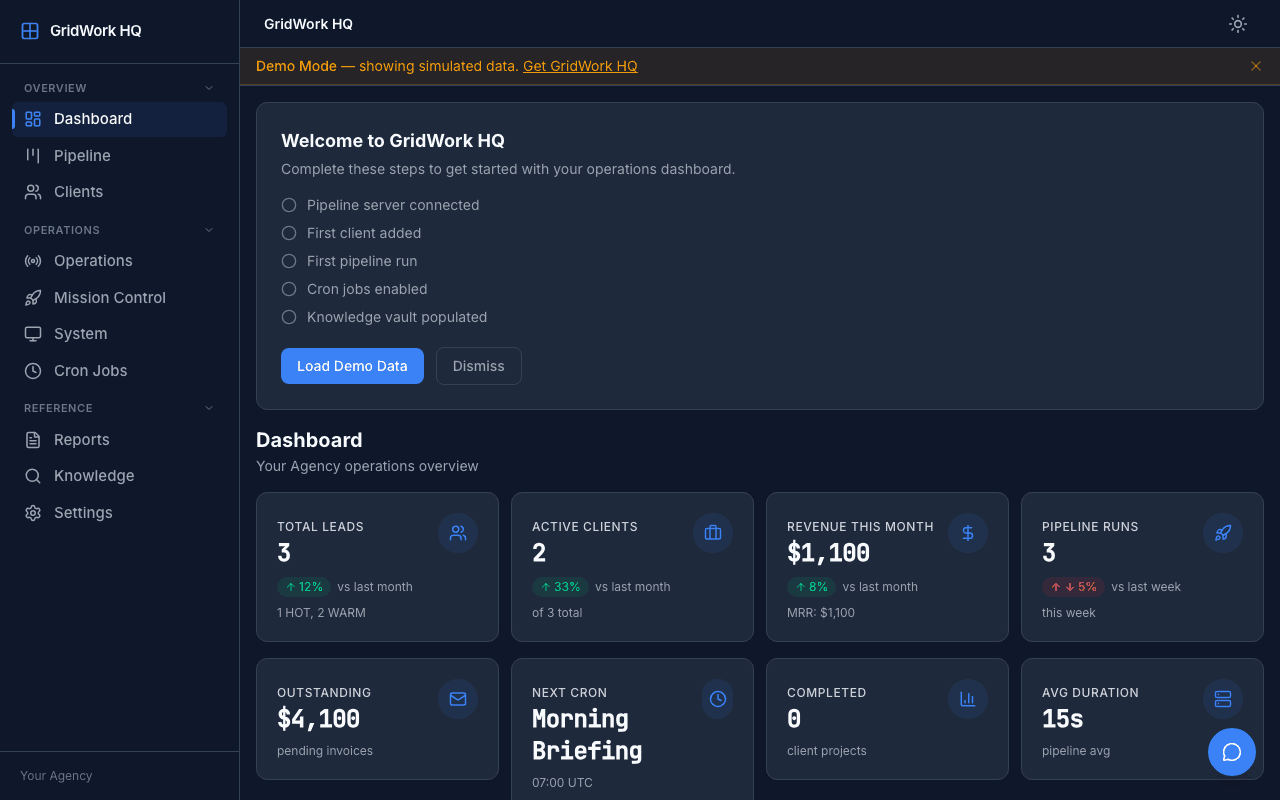Collapse the OPERATIONS section
The height and width of the screenshot is (800, 1280).
(x=208, y=229)
